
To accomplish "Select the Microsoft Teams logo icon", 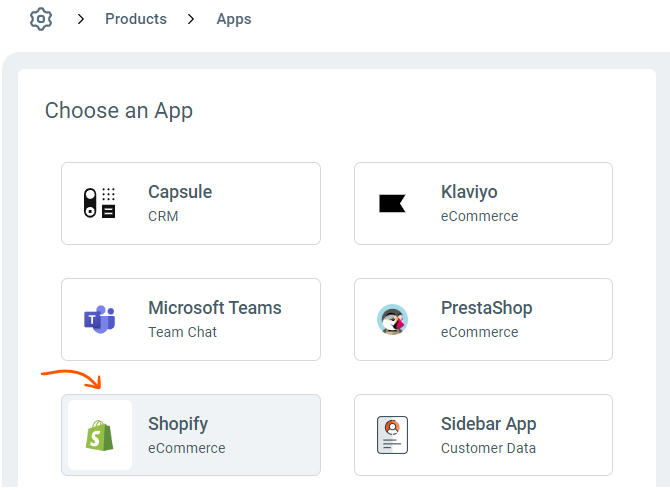I will [x=99, y=319].
